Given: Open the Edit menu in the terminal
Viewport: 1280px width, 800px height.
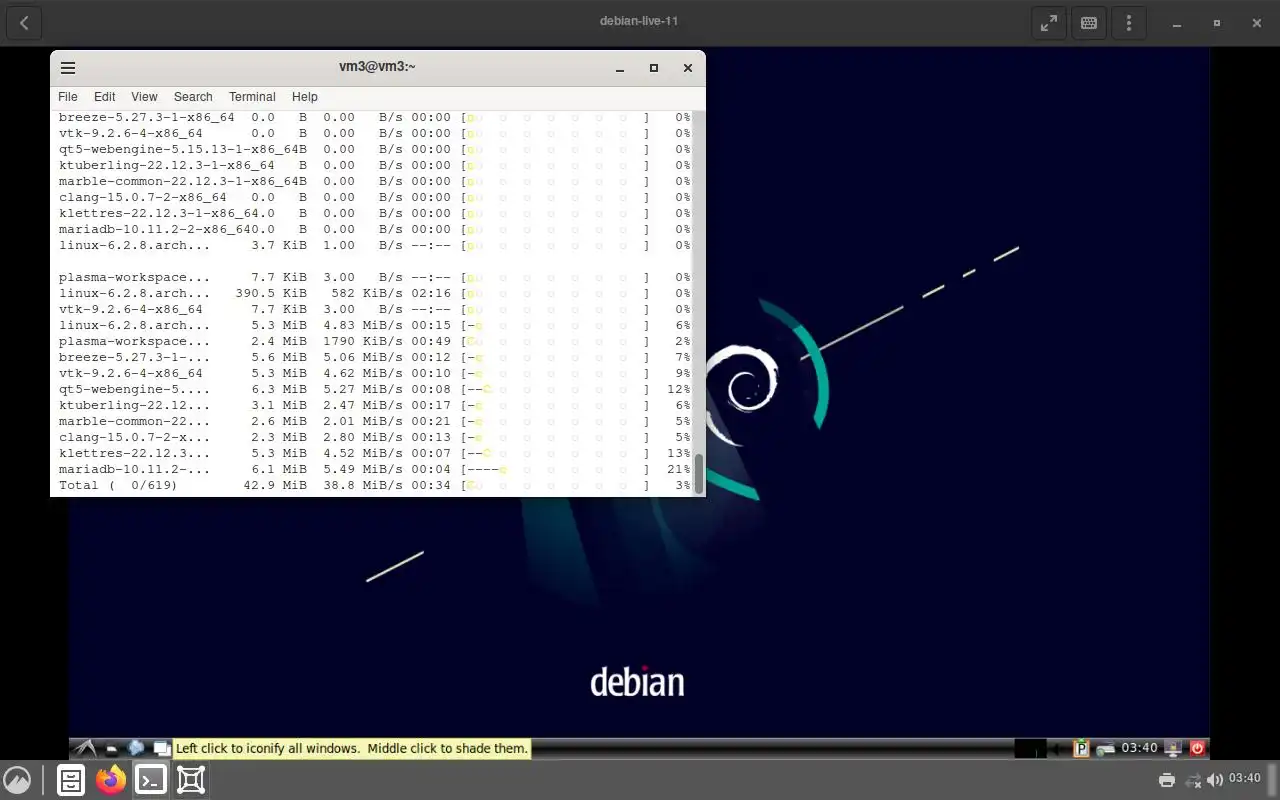Looking at the screenshot, I should (105, 97).
